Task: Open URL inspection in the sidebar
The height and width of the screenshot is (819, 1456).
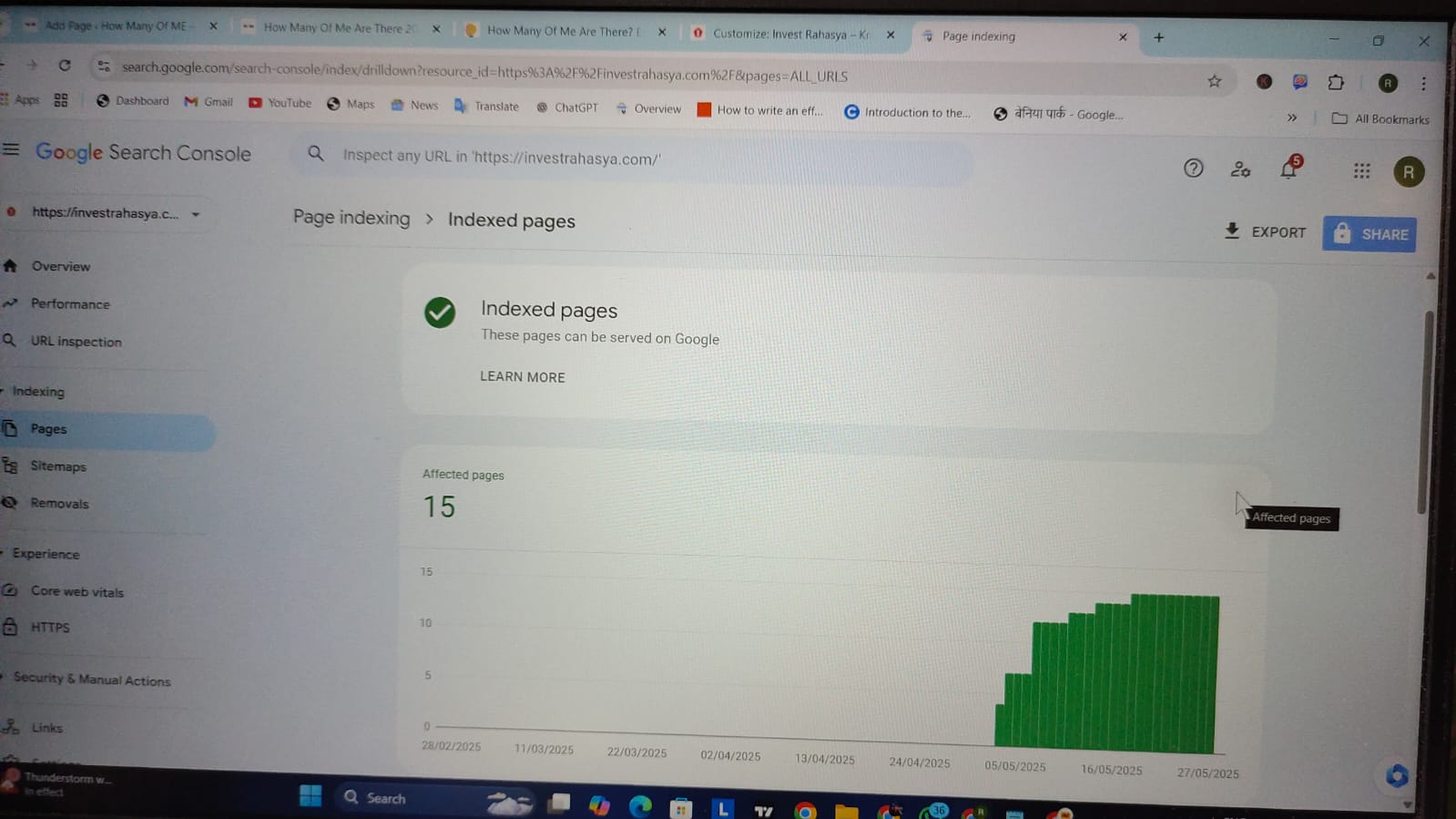Action: coord(76,341)
